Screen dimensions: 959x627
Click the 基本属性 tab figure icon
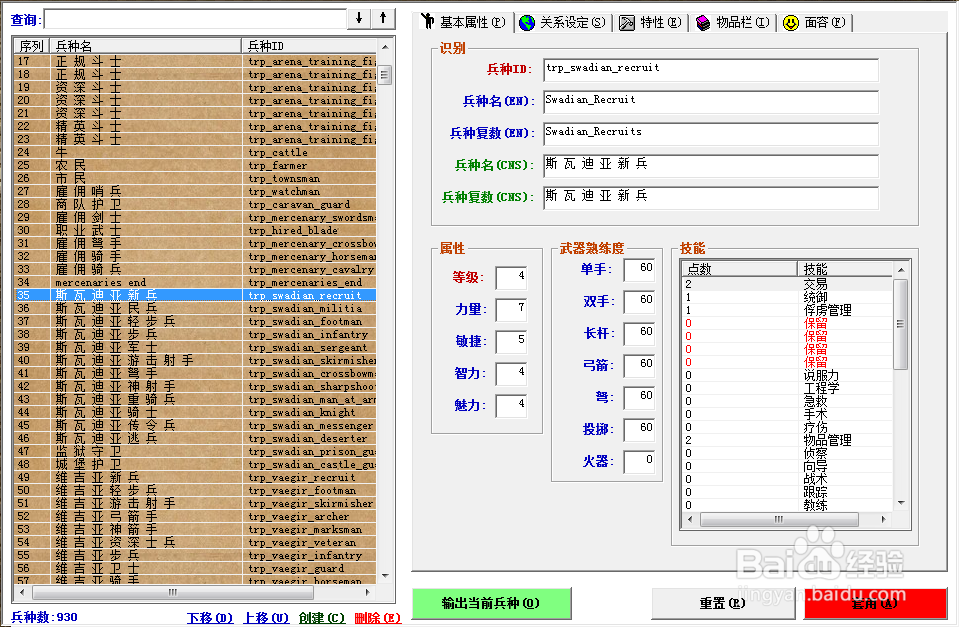coord(429,21)
